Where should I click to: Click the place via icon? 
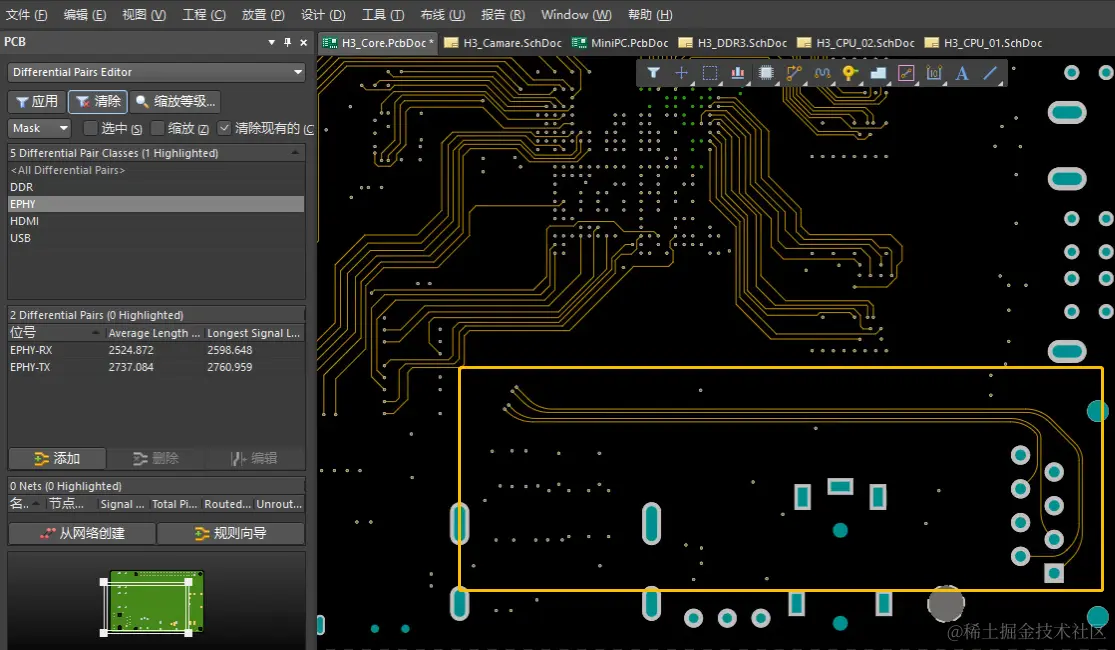(850, 73)
